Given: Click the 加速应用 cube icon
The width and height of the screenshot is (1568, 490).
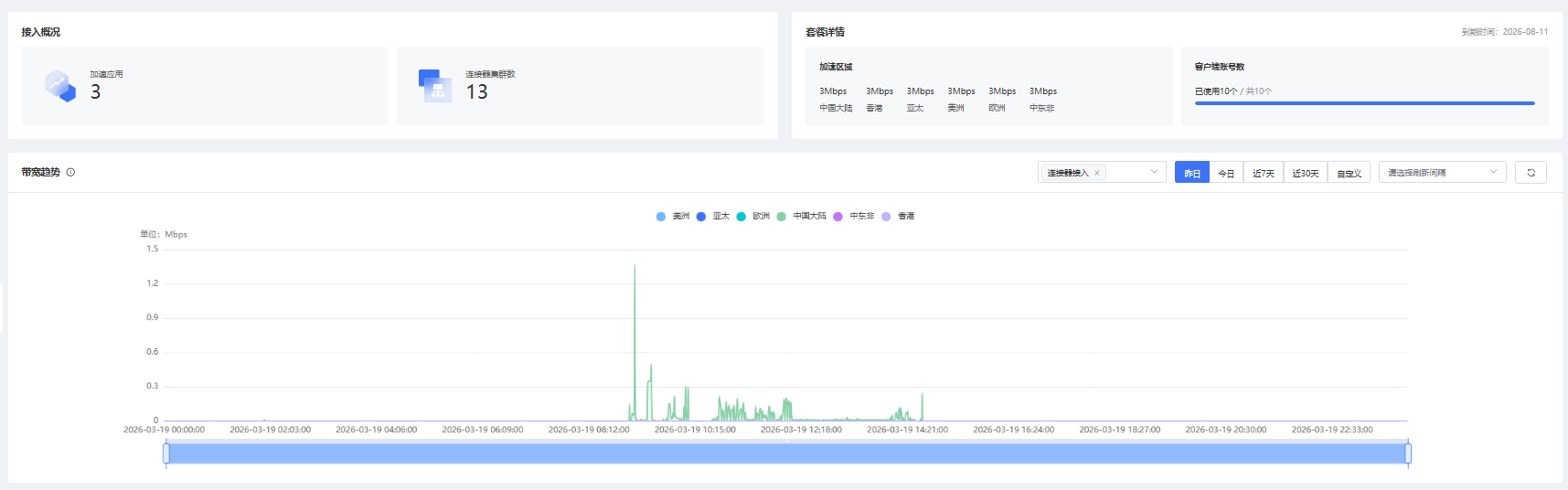Looking at the screenshot, I should [60, 86].
